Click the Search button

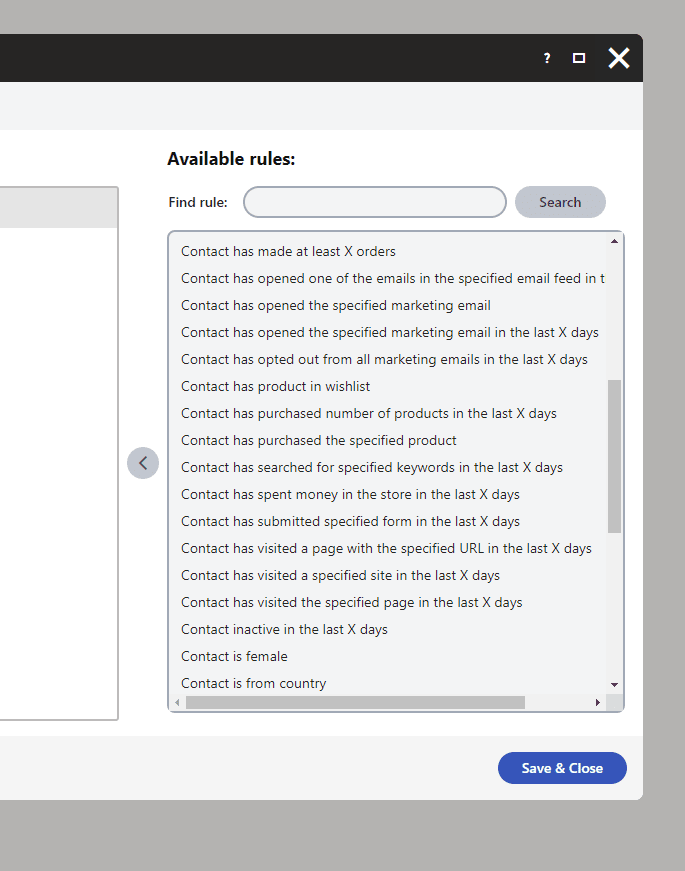tap(560, 202)
